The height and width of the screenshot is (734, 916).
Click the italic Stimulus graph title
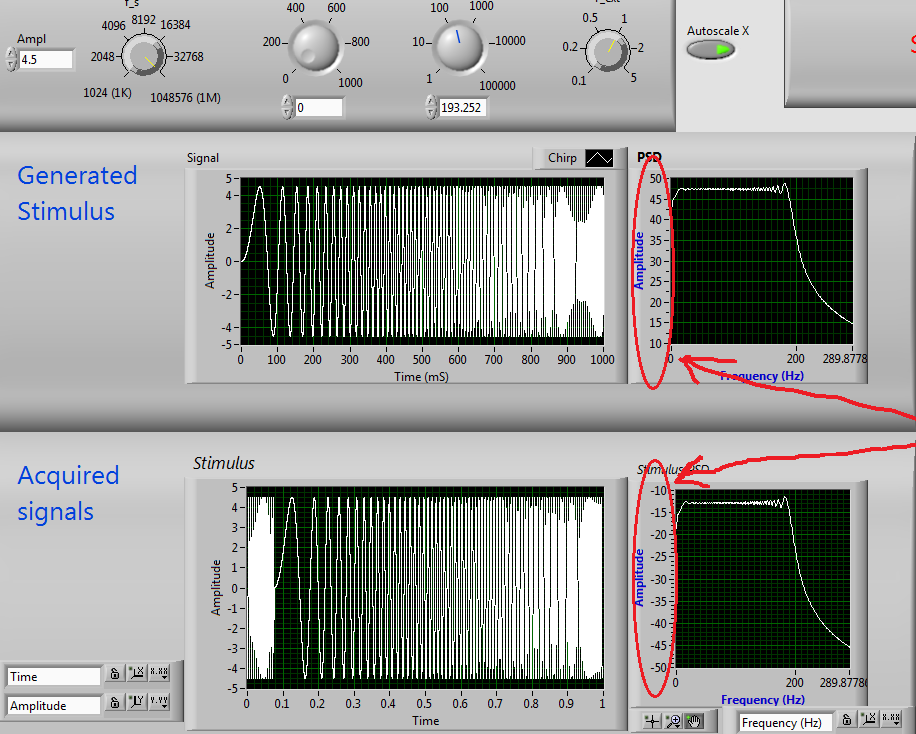[224, 463]
